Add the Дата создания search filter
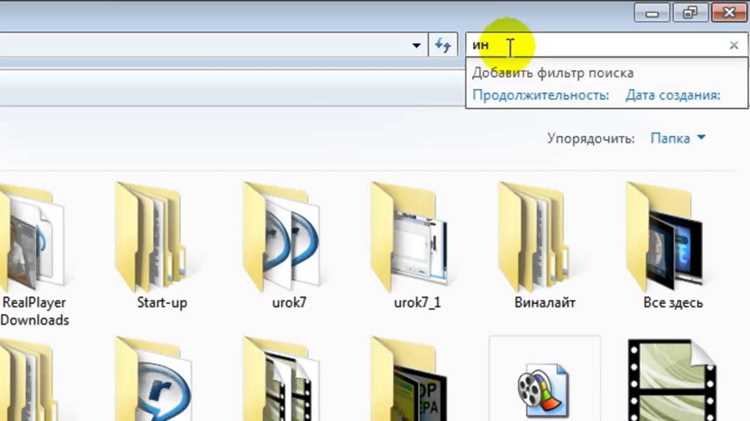The height and width of the screenshot is (421, 750). (x=673, y=95)
